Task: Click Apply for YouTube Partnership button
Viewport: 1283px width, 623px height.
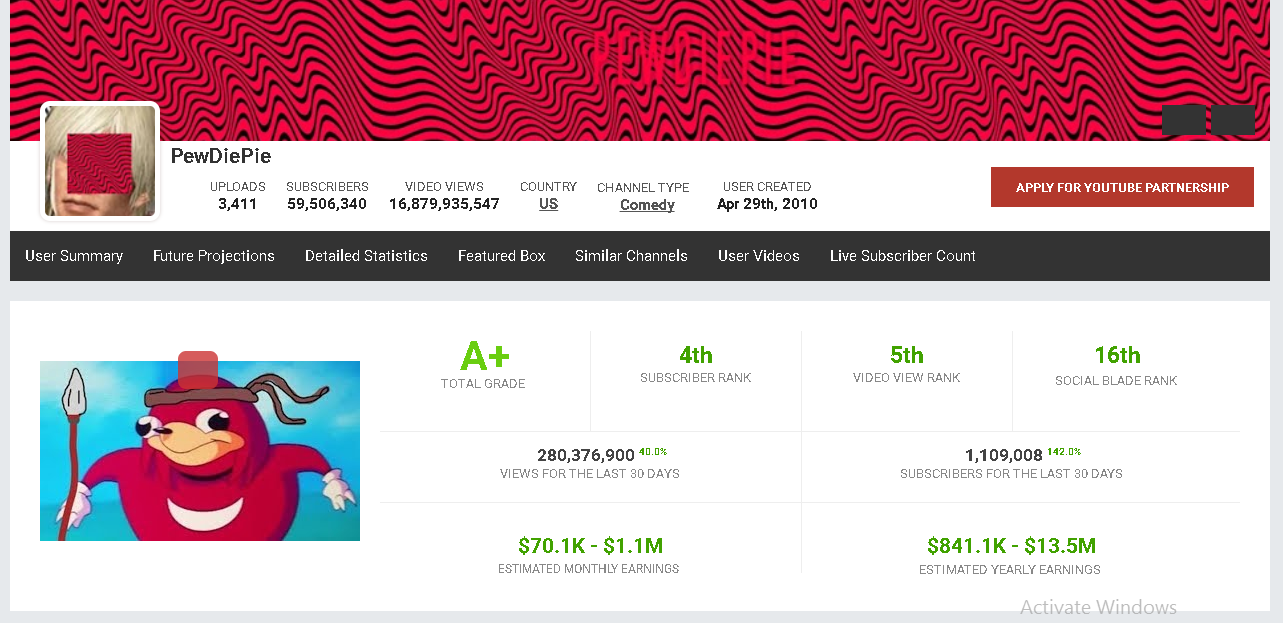Action: pos(1122,187)
